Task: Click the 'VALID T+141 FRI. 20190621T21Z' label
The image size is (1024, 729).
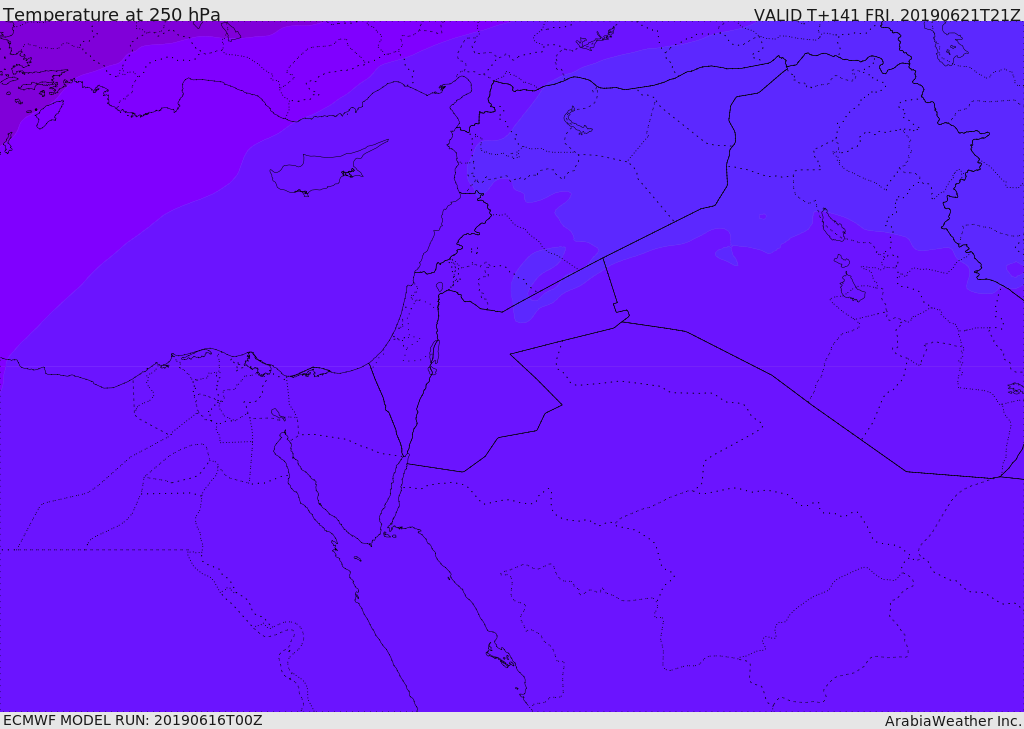Action: pos(887,14)
